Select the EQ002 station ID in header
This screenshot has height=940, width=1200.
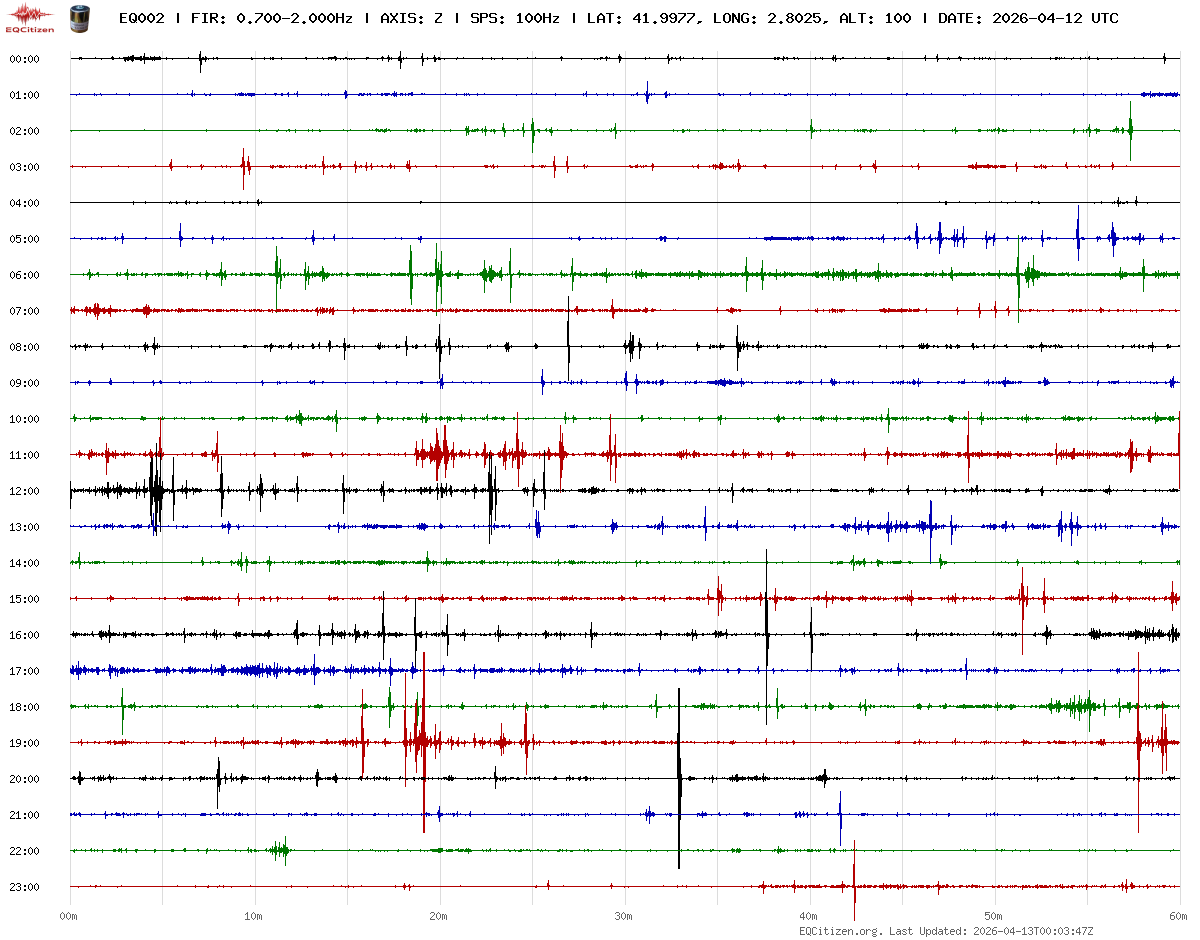click(141, 18)
